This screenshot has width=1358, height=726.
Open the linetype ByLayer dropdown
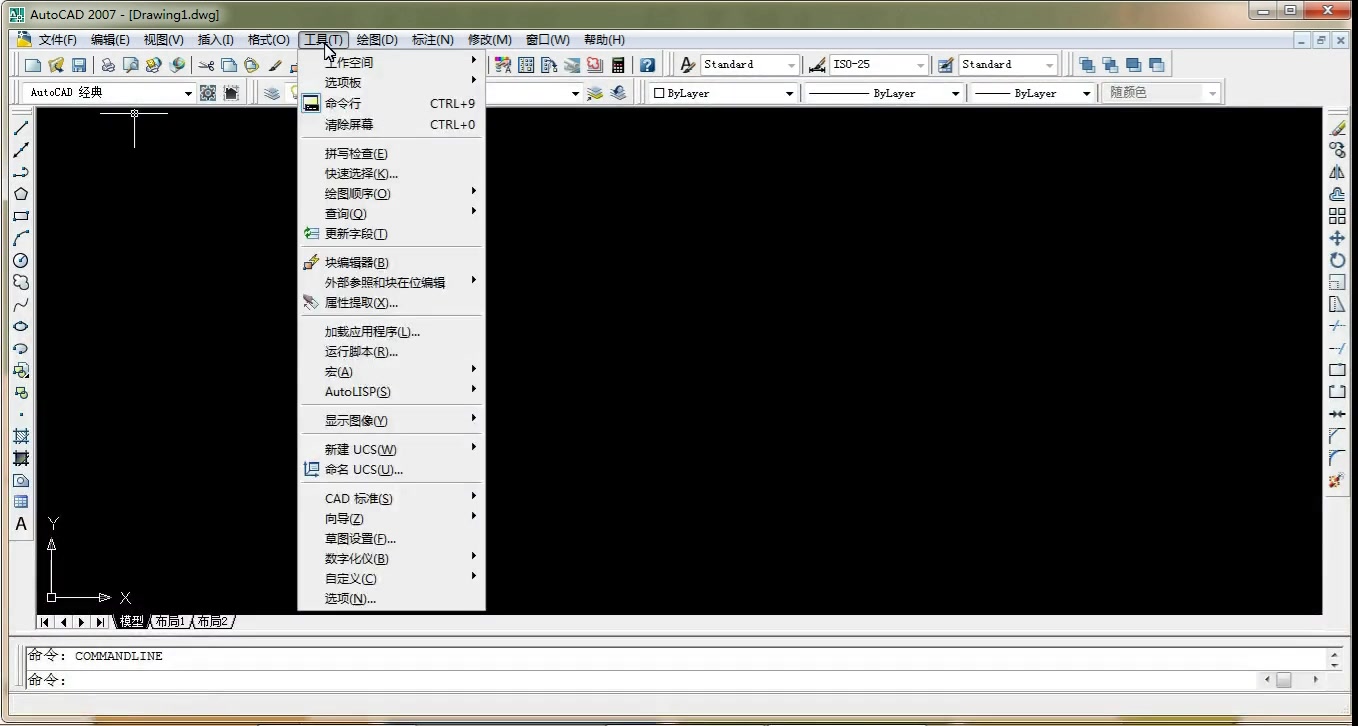(956, 93)
